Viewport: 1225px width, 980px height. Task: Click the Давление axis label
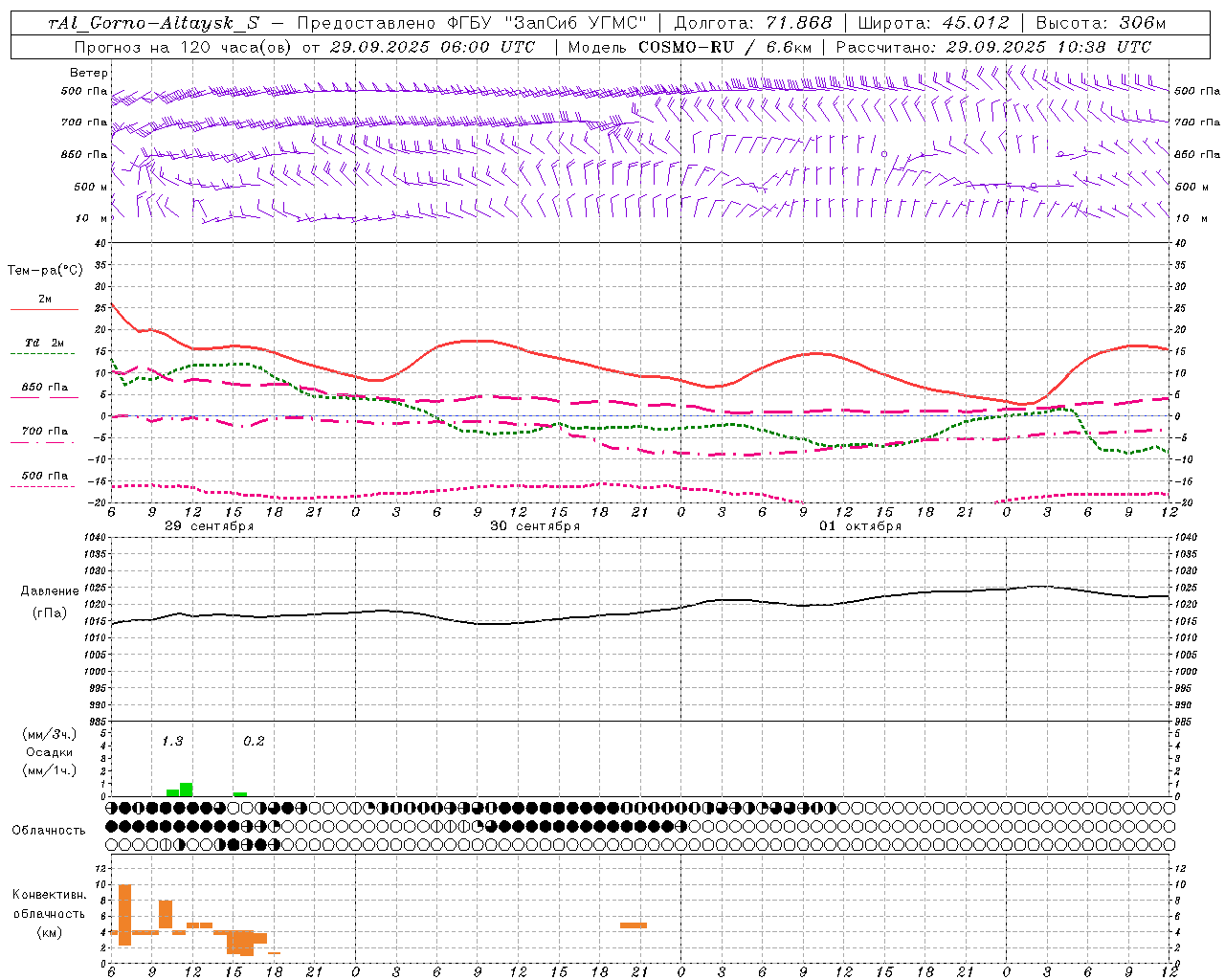(x=50, y=591)
